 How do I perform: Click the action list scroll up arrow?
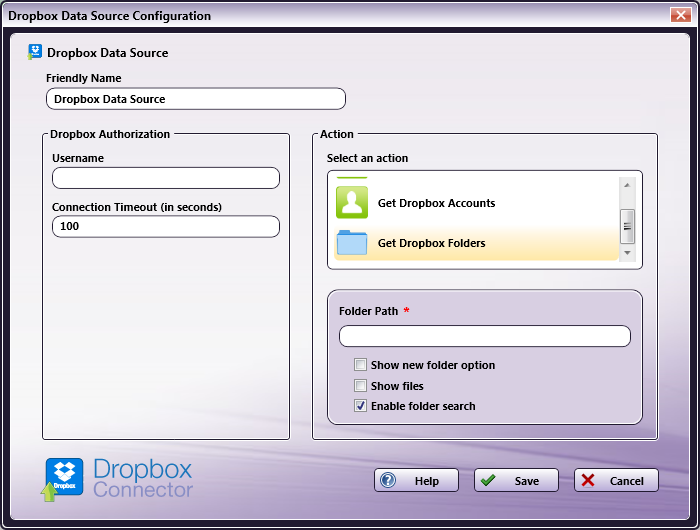click(x=627, y=185)
